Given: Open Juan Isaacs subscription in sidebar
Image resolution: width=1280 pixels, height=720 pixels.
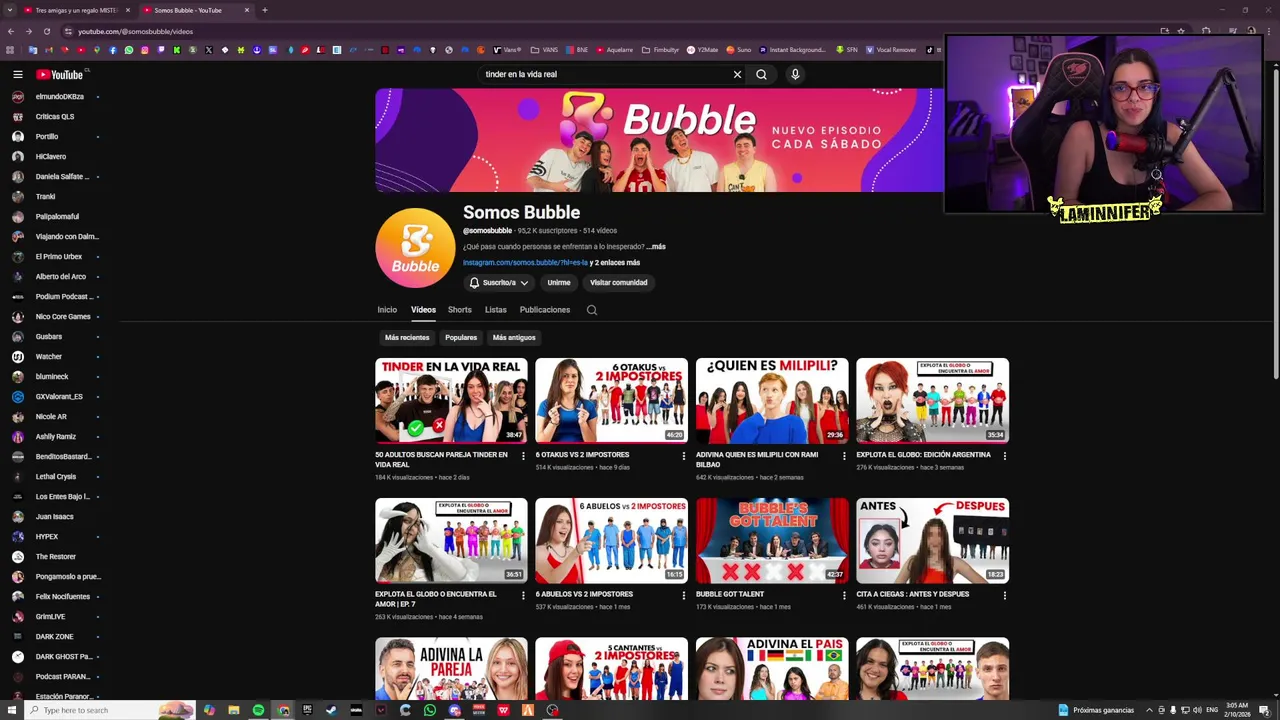Looking at the screenshot, I should coord(55,517).
